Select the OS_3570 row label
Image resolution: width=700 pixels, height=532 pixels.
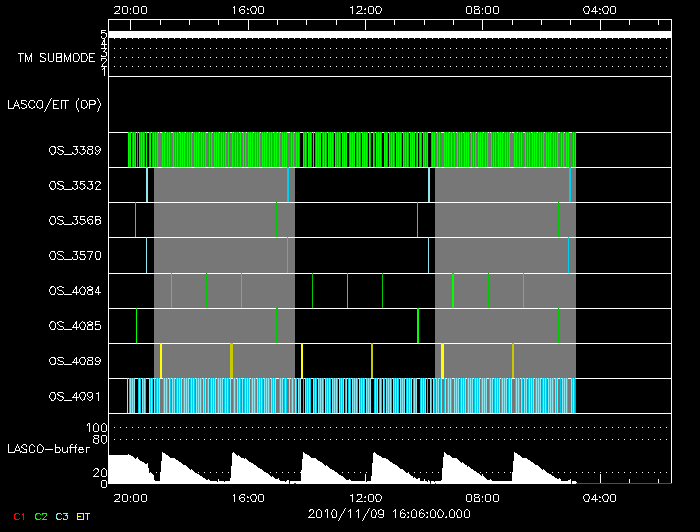[x=75, y=256]
